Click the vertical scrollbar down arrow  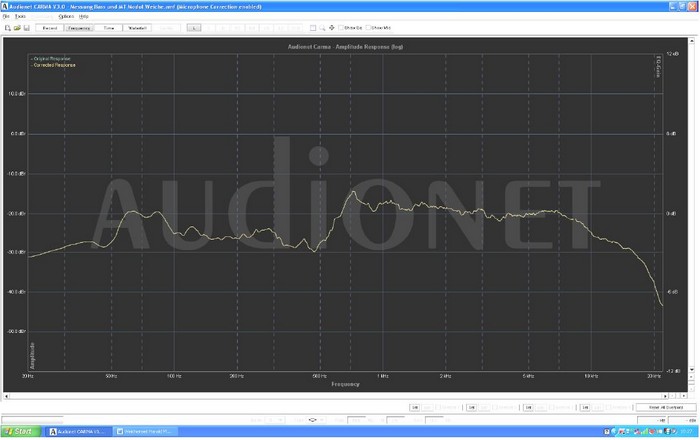[692, 370]
